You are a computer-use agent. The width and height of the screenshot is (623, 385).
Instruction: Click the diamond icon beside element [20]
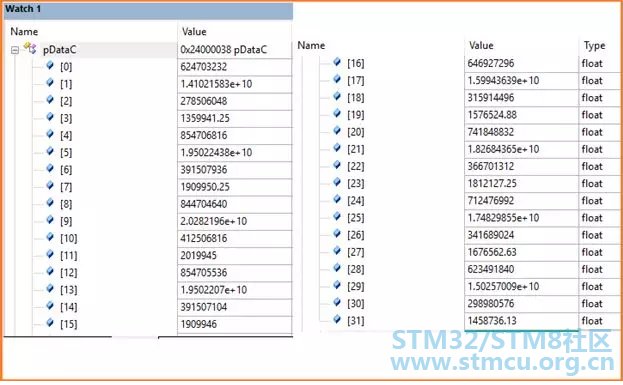point(337,130)
